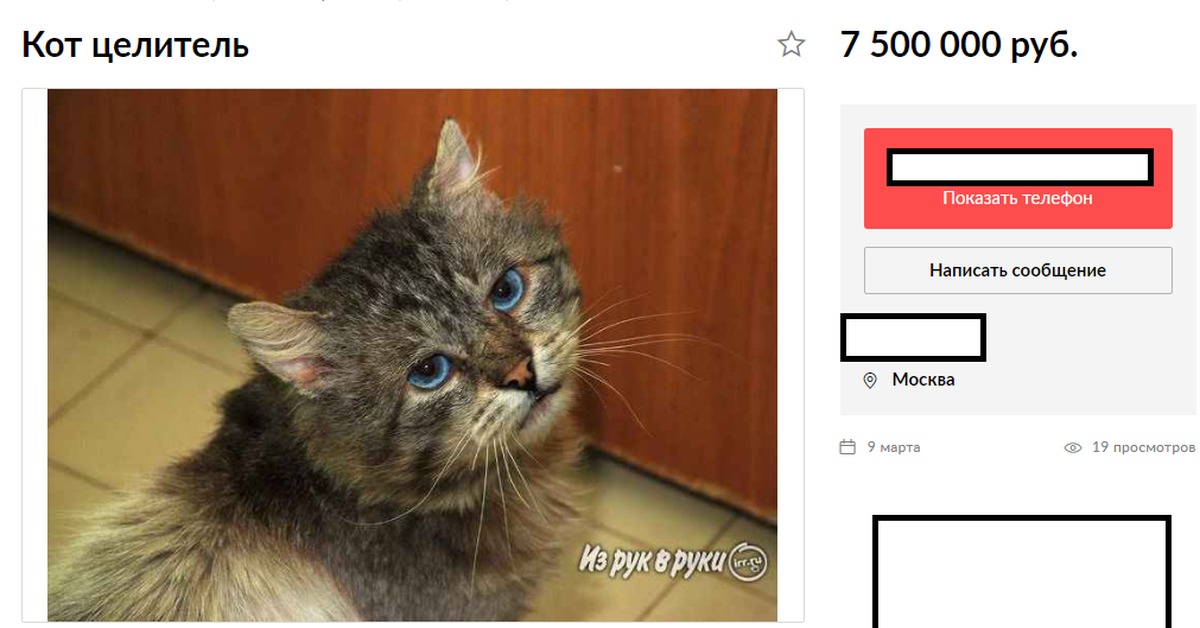Screen dimensions: 1200x628
Task: Click the 7 500 000 руб. price
Action: 959,45
